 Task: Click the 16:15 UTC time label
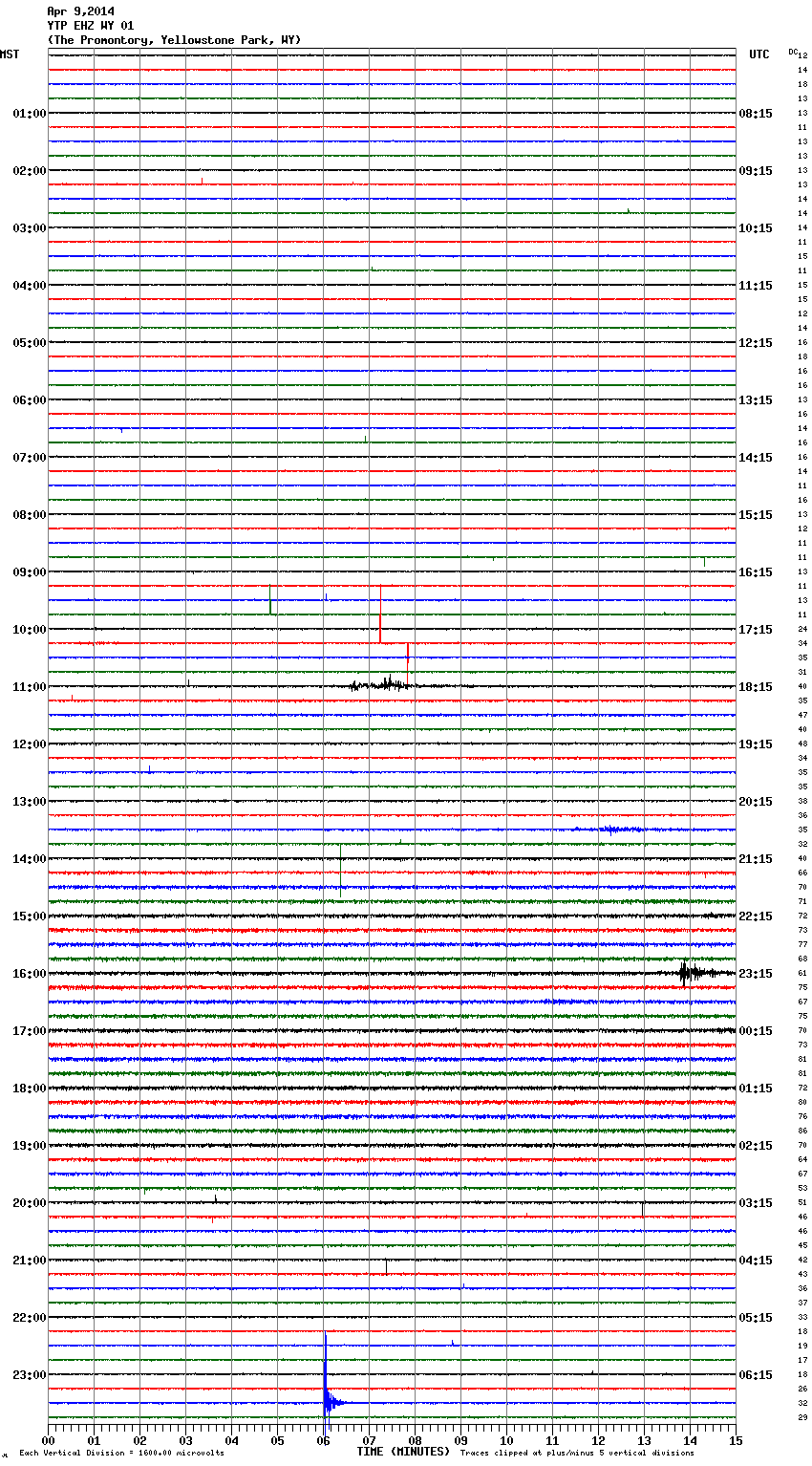pyautogui.click(x=756, y=572)
